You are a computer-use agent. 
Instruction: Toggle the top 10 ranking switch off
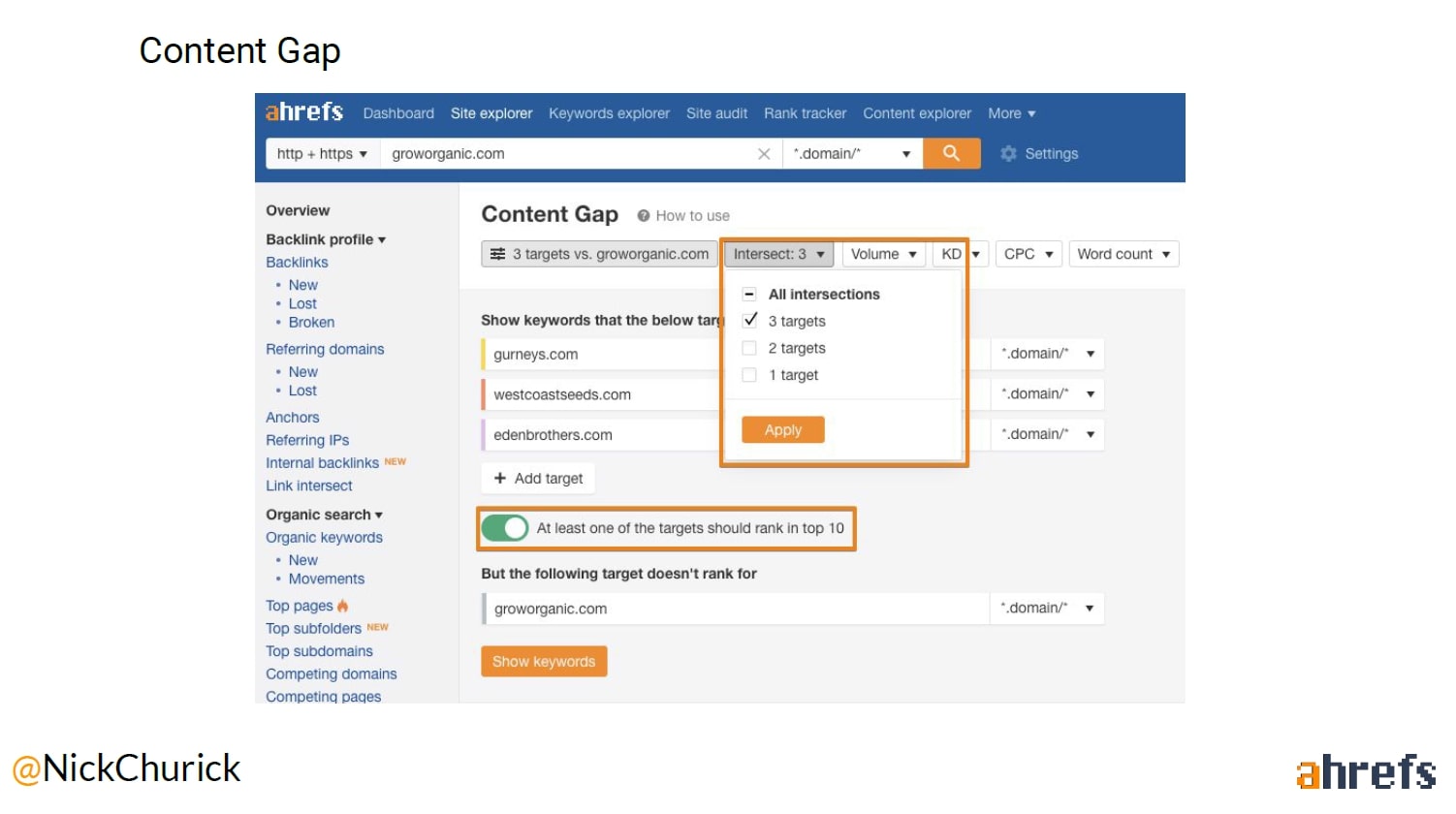click(x=505, y=528)
